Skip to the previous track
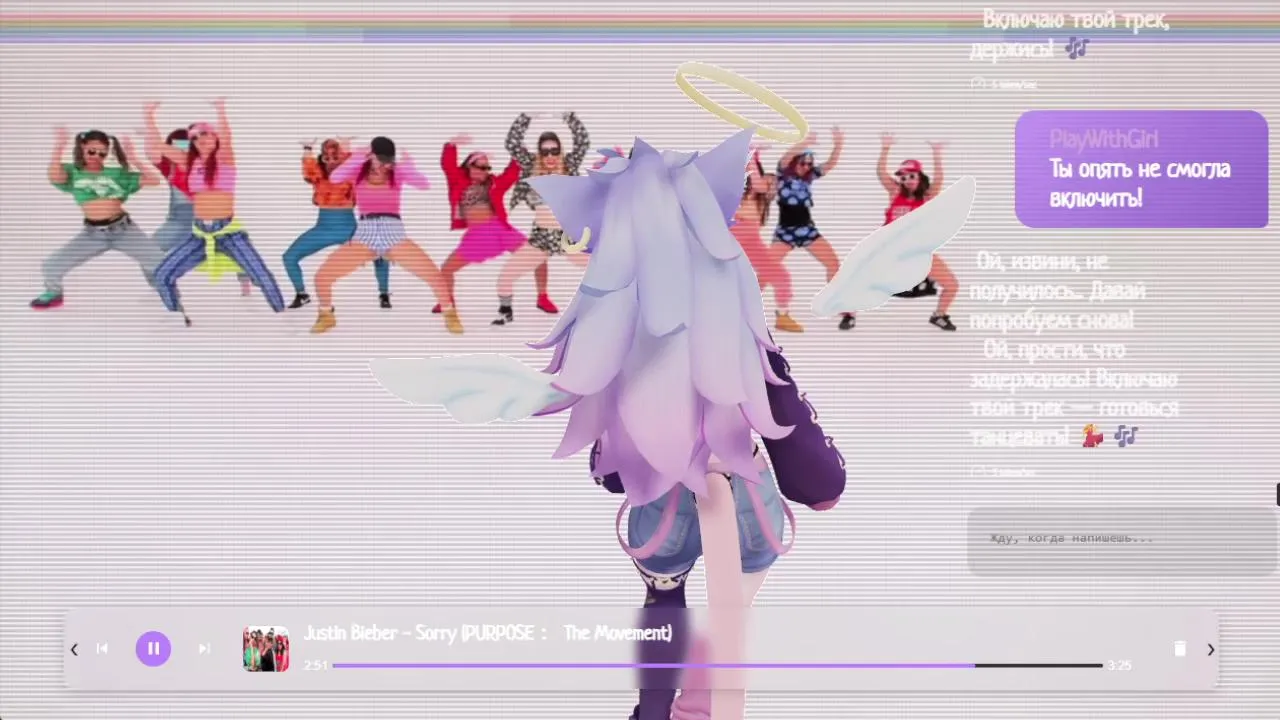The height and width of the screenshot is (720, 1280). (x=102, y=649)
